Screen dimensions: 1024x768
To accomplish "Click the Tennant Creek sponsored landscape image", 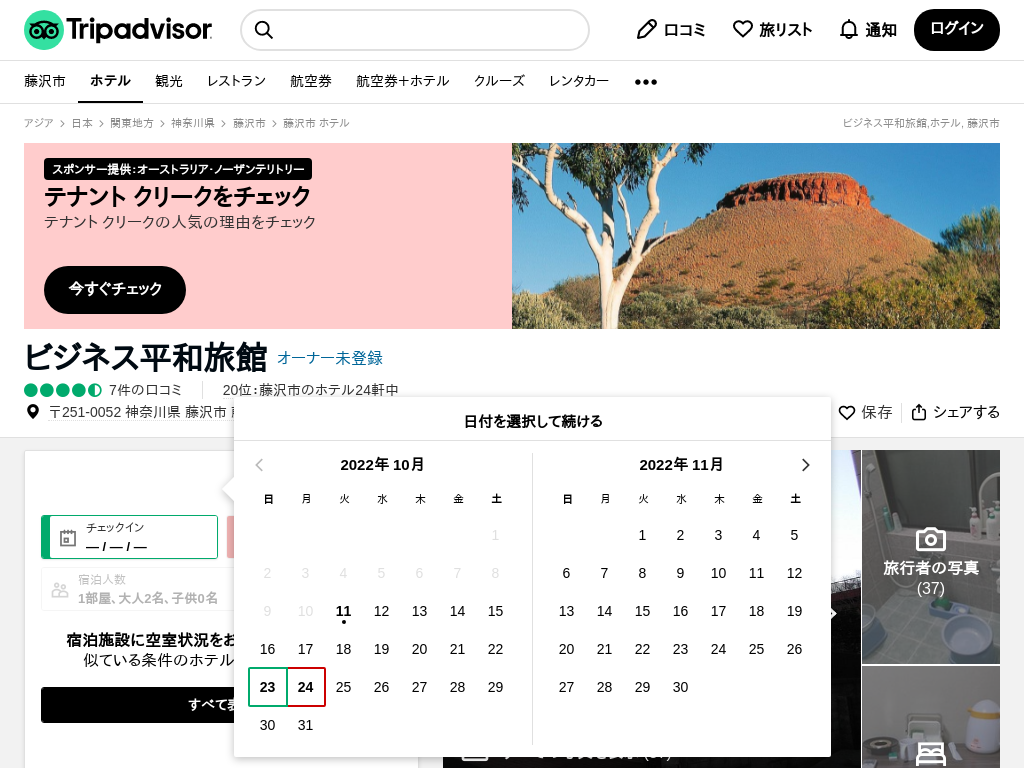I will pyautogui.click(x=756, y=236).
